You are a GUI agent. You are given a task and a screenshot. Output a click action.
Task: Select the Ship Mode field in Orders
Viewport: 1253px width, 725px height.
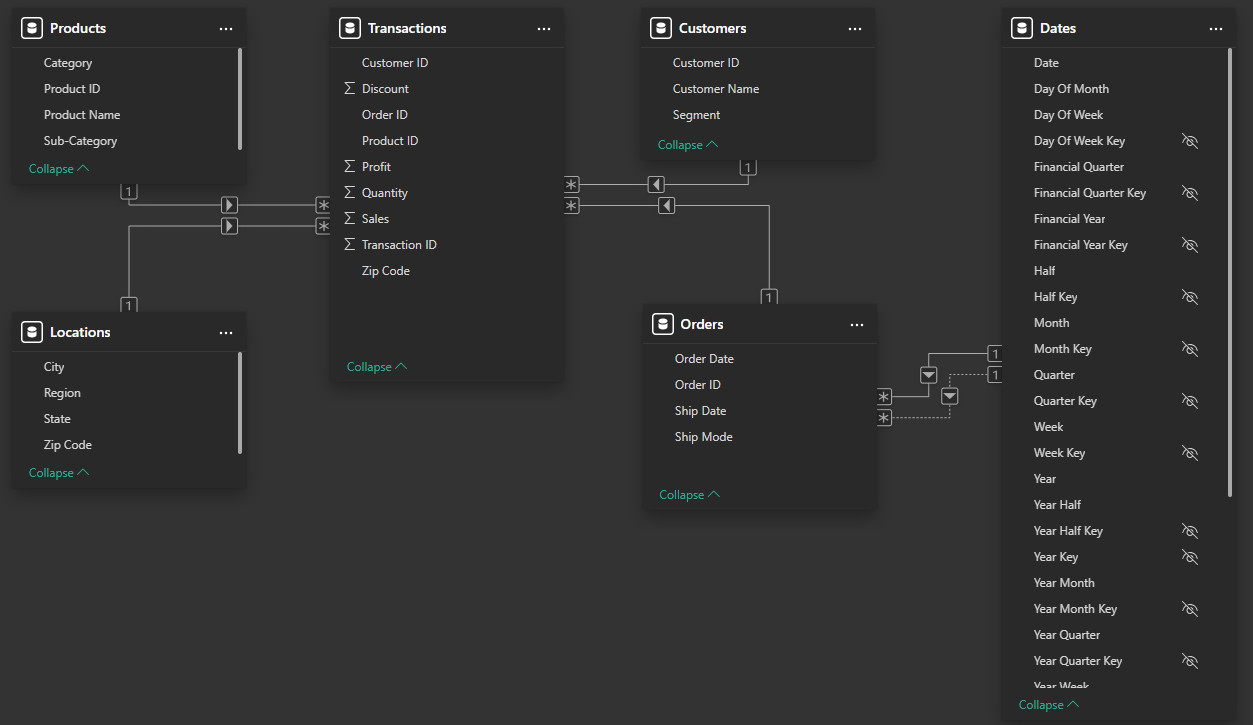coord(703,437)
